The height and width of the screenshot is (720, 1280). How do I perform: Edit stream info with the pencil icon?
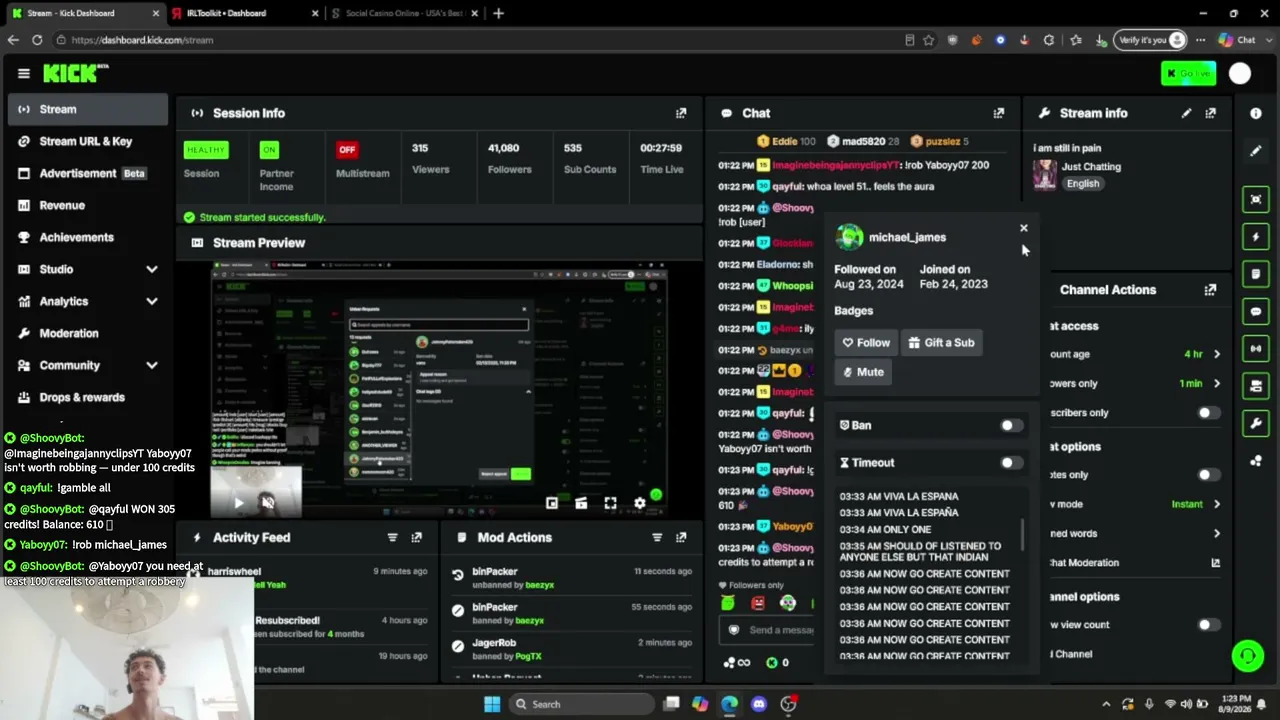click(1186, 113)
